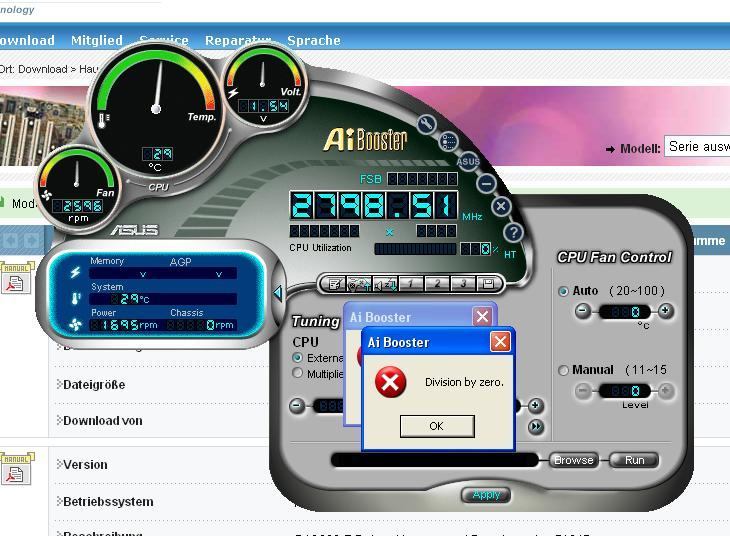Open the wrench settings icon in Ai Booster
Viewport: 730px width, 536px height.
pyautogui.click(x=426, y=124)
